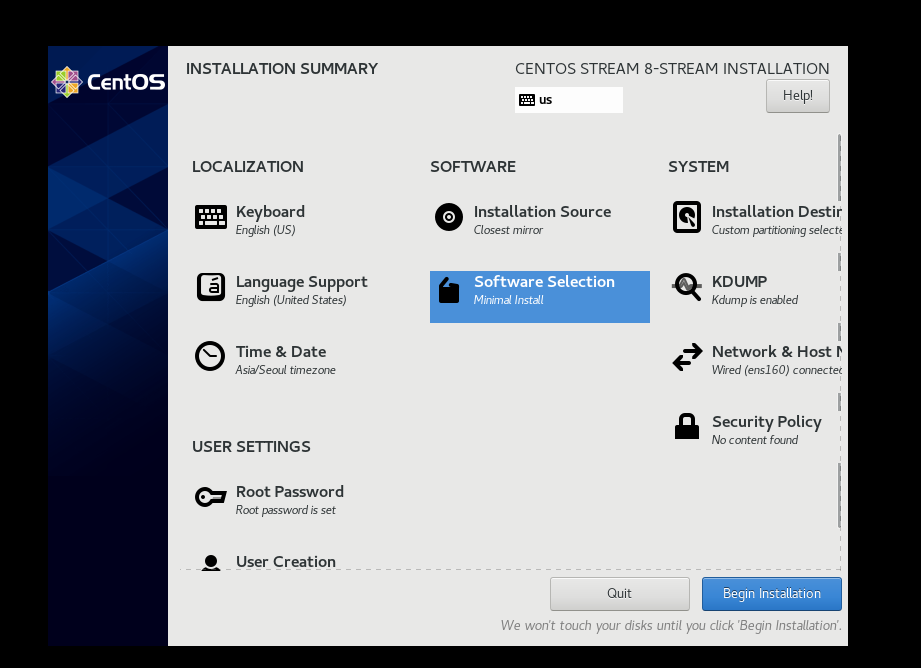This screenshot has height=668, width=921.
Task: Click 'Wired (ens160) connected' text
Action: click(x=777, y=370)
